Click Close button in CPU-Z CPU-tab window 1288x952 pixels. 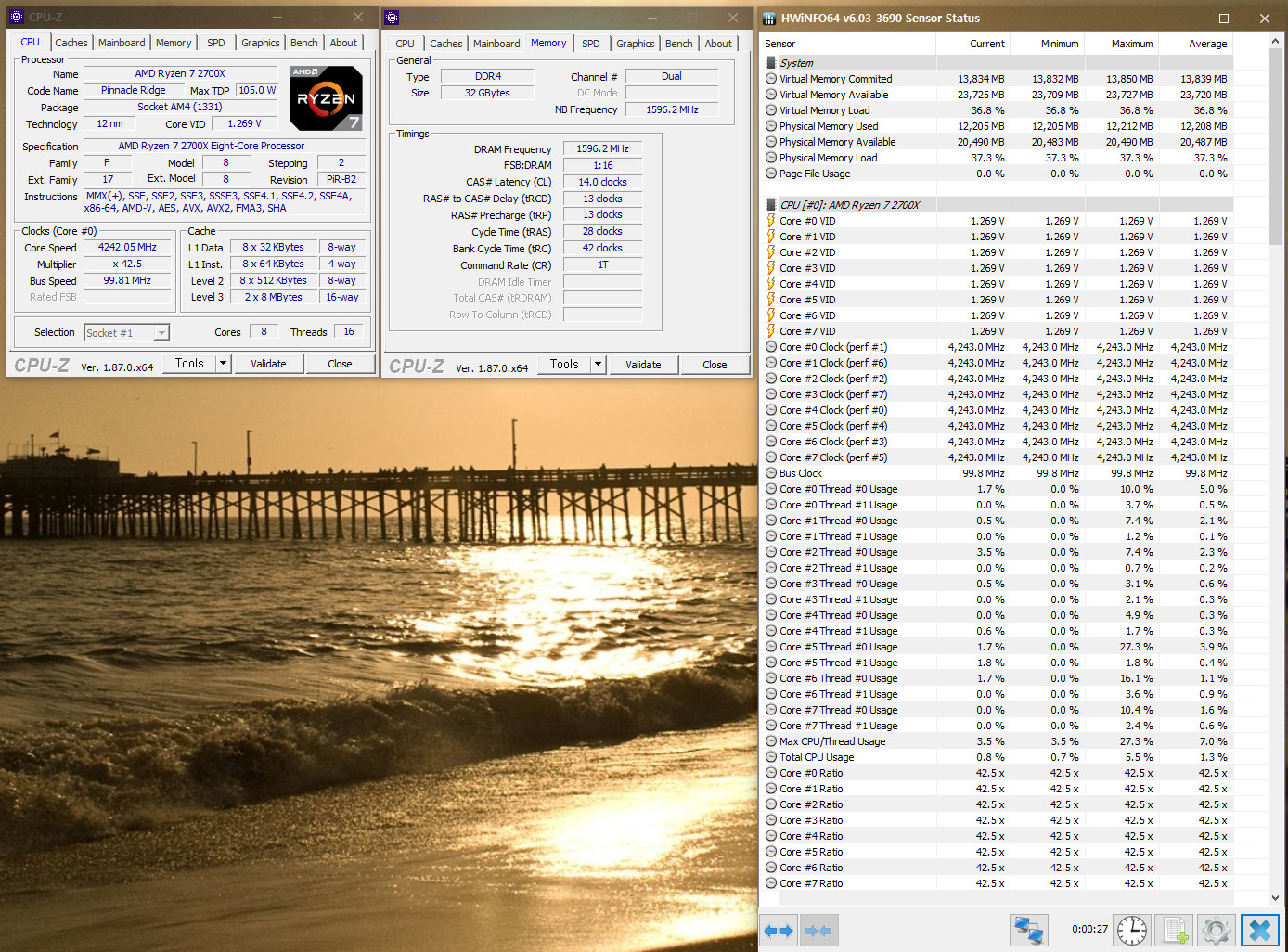340,364
